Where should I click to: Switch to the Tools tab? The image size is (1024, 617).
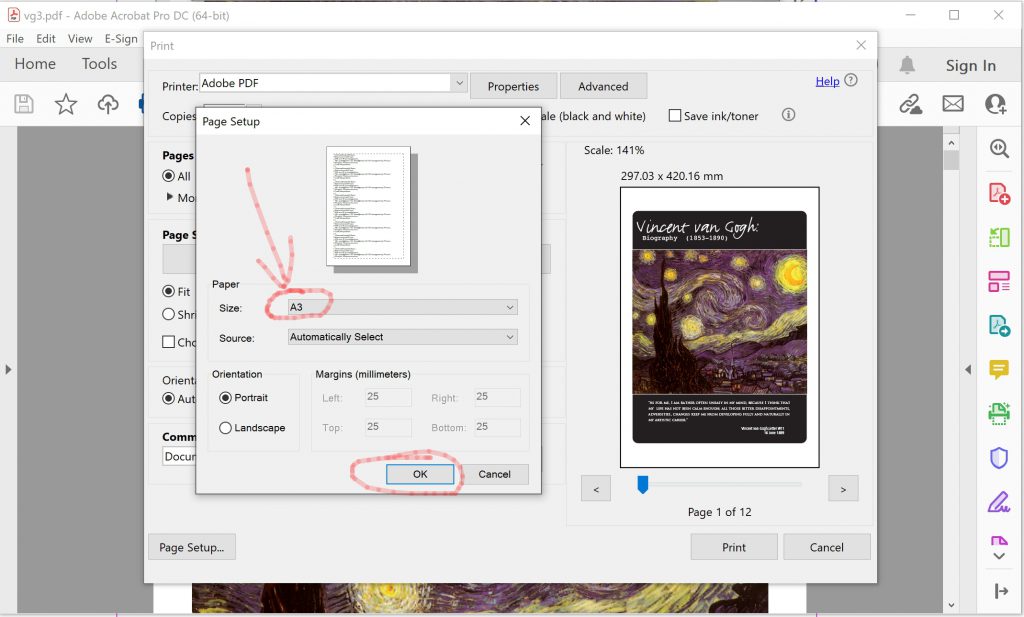tap(99, 63)
